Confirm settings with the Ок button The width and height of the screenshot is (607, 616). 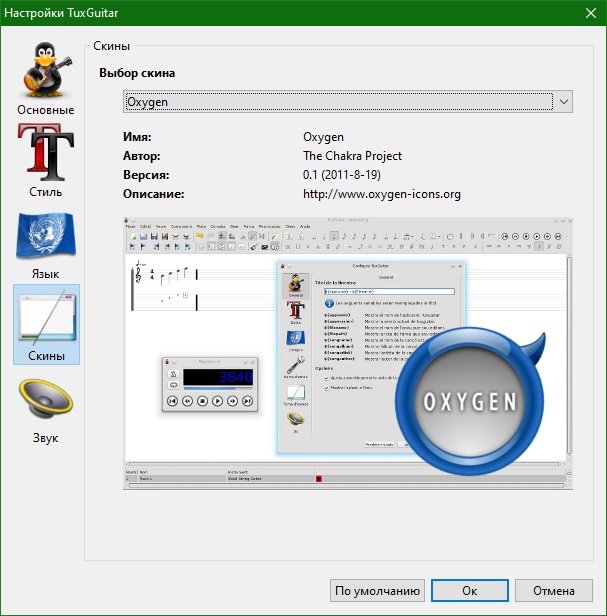(x=470, y=590)
